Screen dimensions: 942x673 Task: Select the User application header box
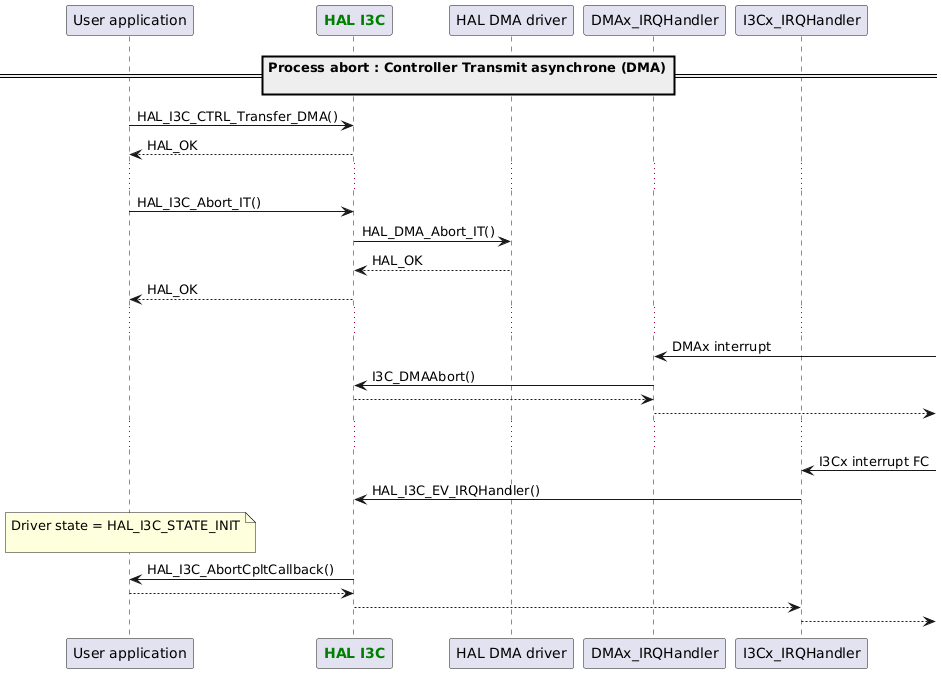(129, 20)
